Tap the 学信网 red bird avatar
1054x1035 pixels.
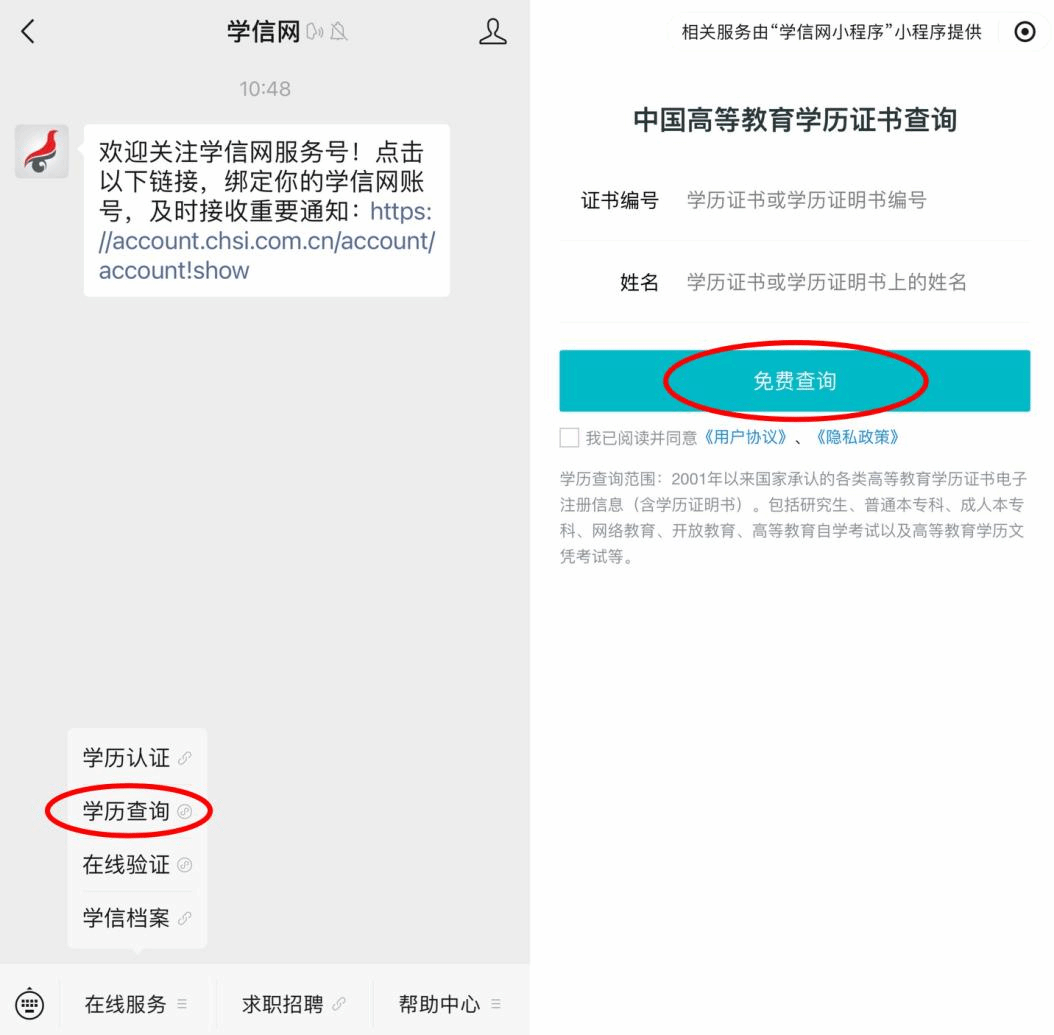coord(42,151)
